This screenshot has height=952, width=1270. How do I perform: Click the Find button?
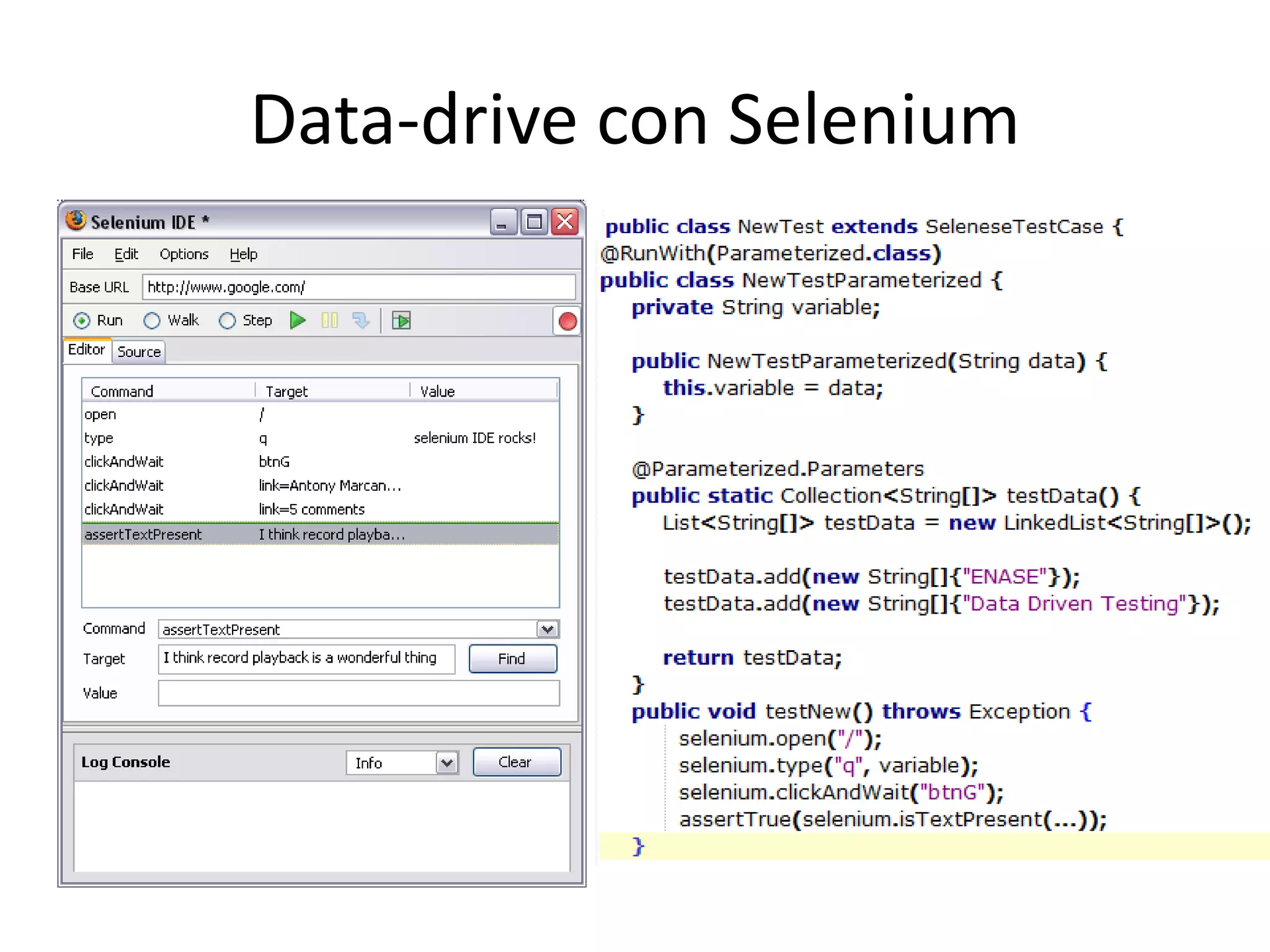pyautogui.click(x=512, y=658)
